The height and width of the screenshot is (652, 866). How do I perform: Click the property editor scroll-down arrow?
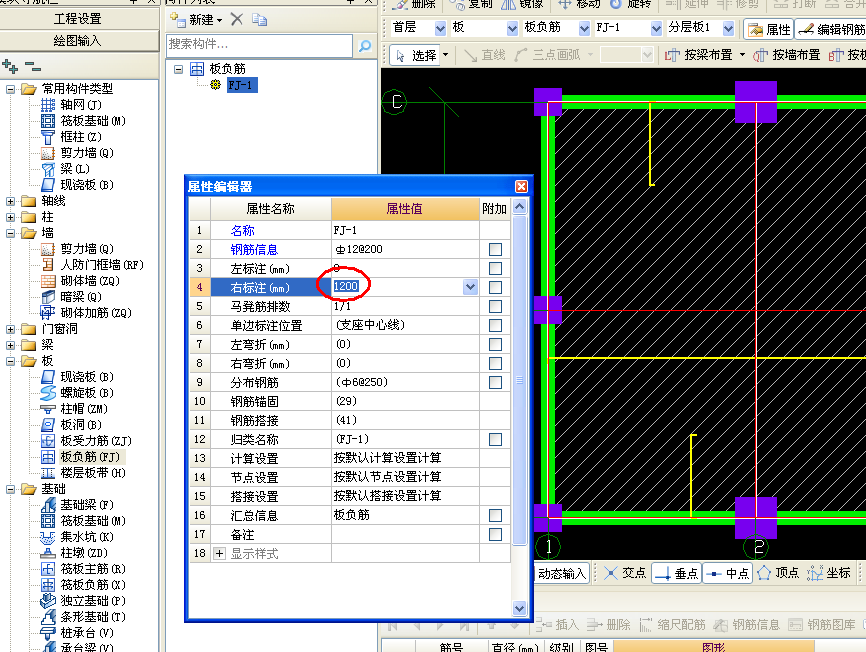pyautogui.click(x=519, y=608)
